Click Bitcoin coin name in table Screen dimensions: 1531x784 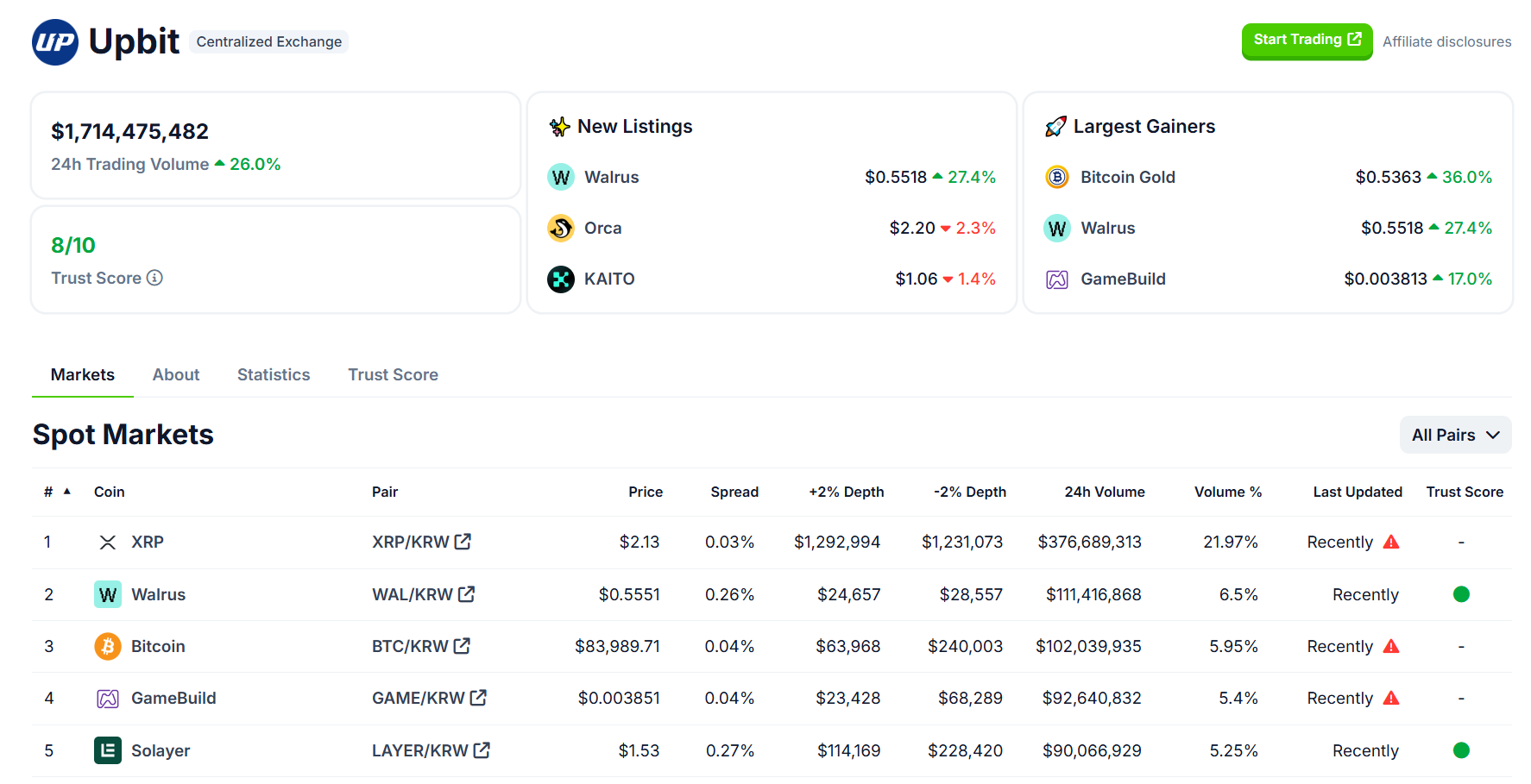(158, 646)
